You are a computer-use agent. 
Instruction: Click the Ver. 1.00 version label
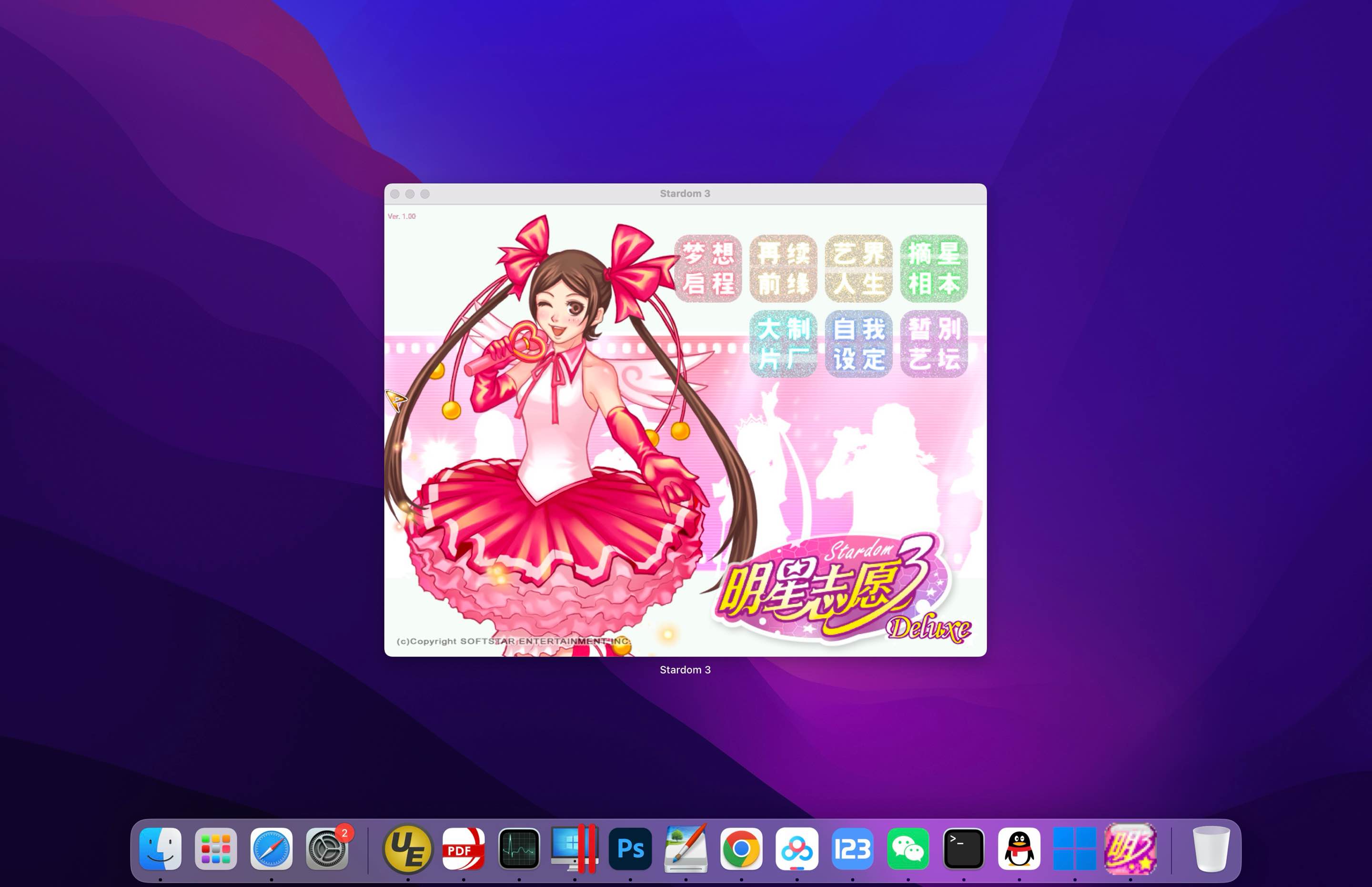click(402, 217)
